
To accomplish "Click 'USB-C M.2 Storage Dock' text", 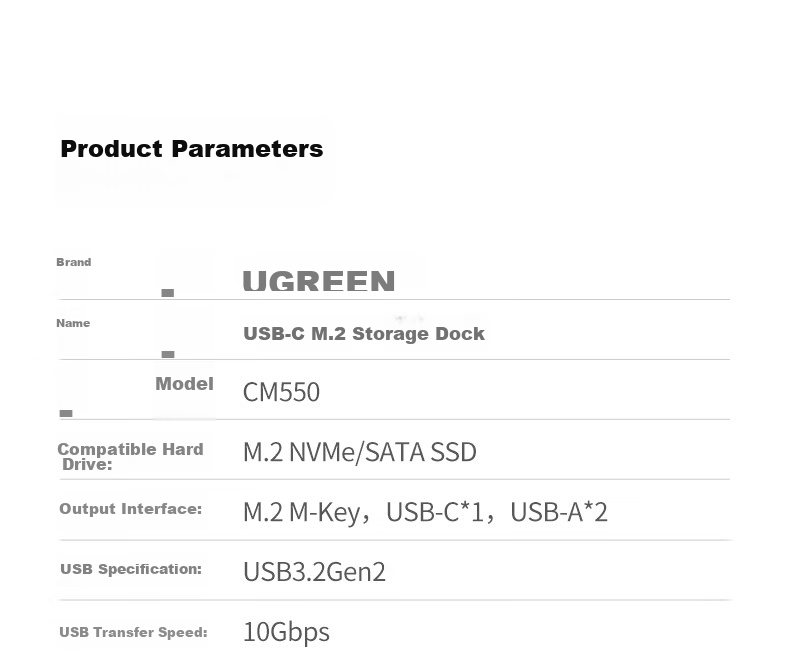I will 364,334.
